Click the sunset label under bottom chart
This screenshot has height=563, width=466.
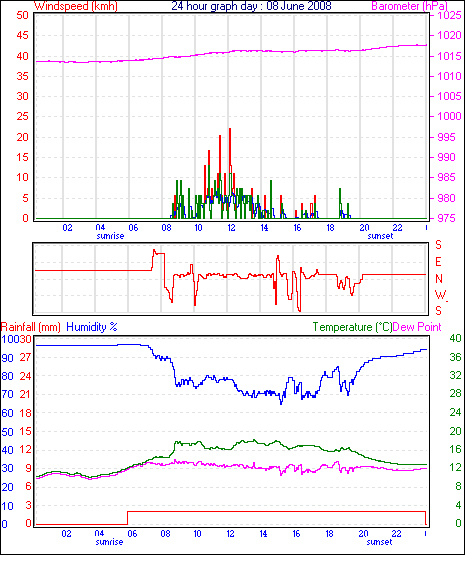pos(379,542)
